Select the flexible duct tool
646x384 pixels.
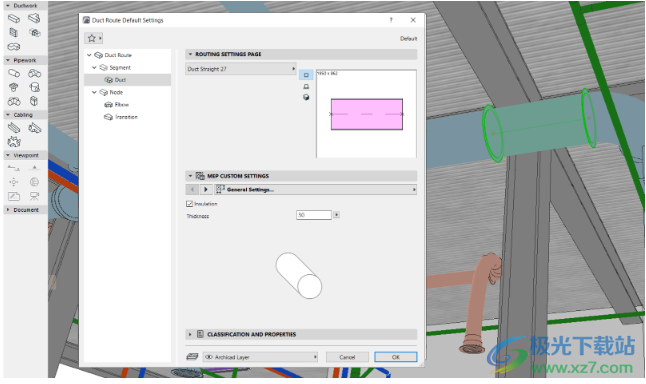click(14, 47)
